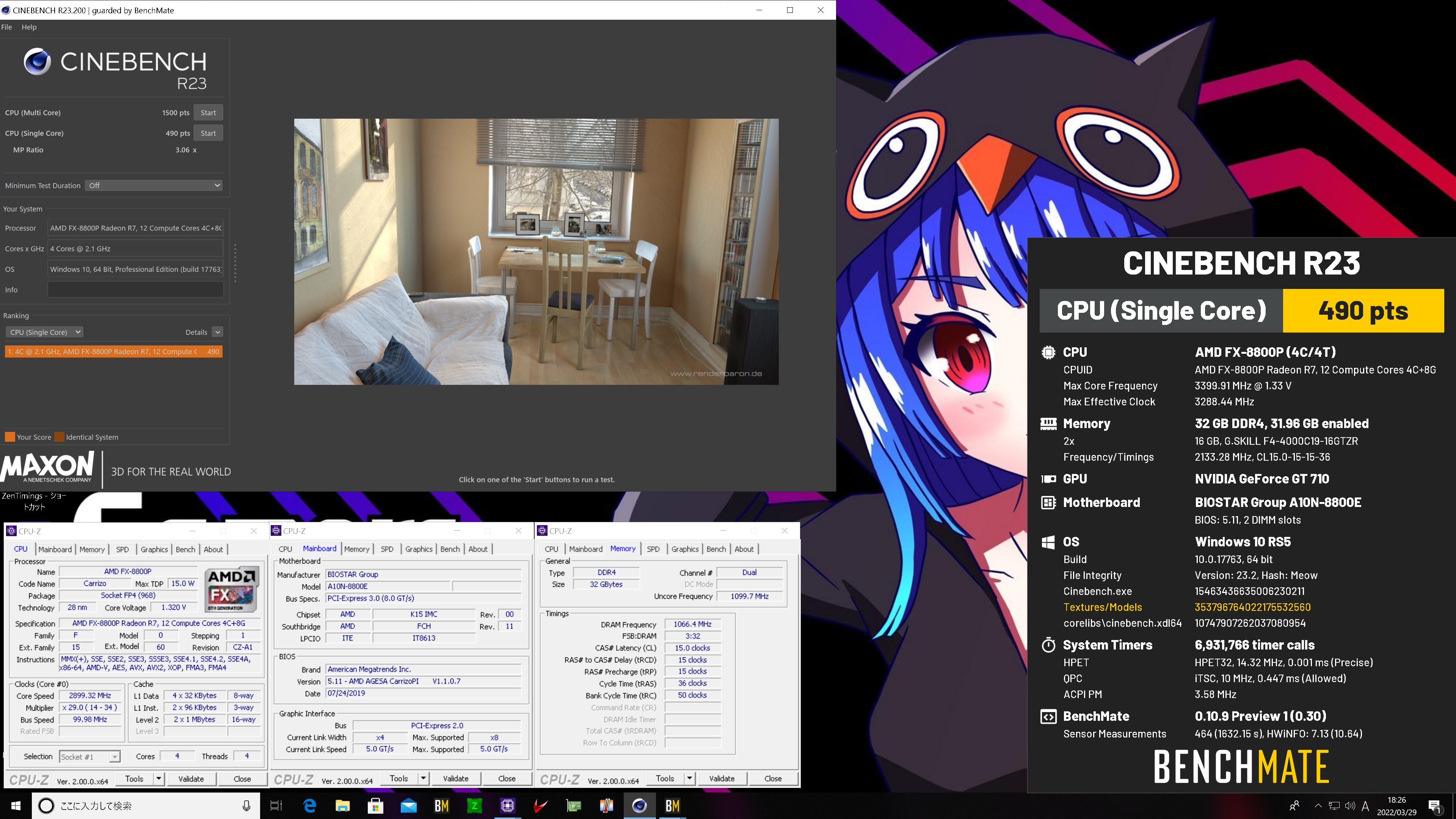This screenshot has height=819, width=1456.
Task: Switch to the Mainboard tab in the first CPU-Z window
Action: coord(55,549)
